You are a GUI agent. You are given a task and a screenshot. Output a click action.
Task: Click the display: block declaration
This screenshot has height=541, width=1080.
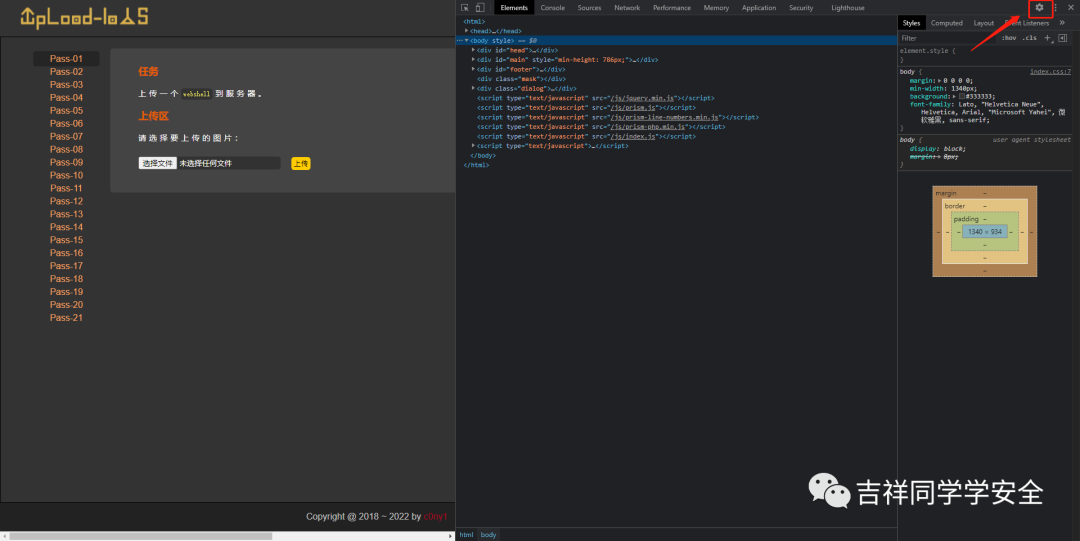pyautogui.click(x=937, y=149)
